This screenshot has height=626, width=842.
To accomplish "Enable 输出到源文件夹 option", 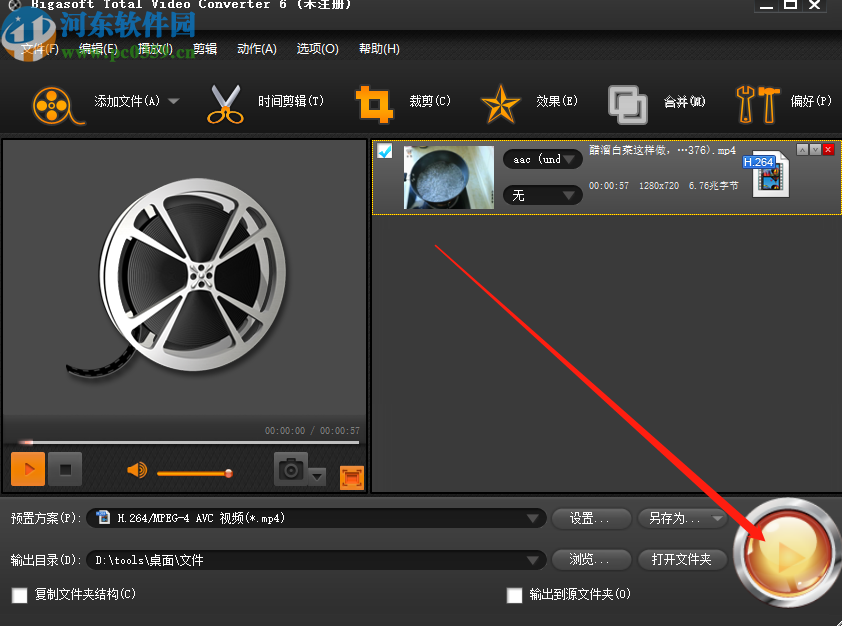I will [514, 595].
